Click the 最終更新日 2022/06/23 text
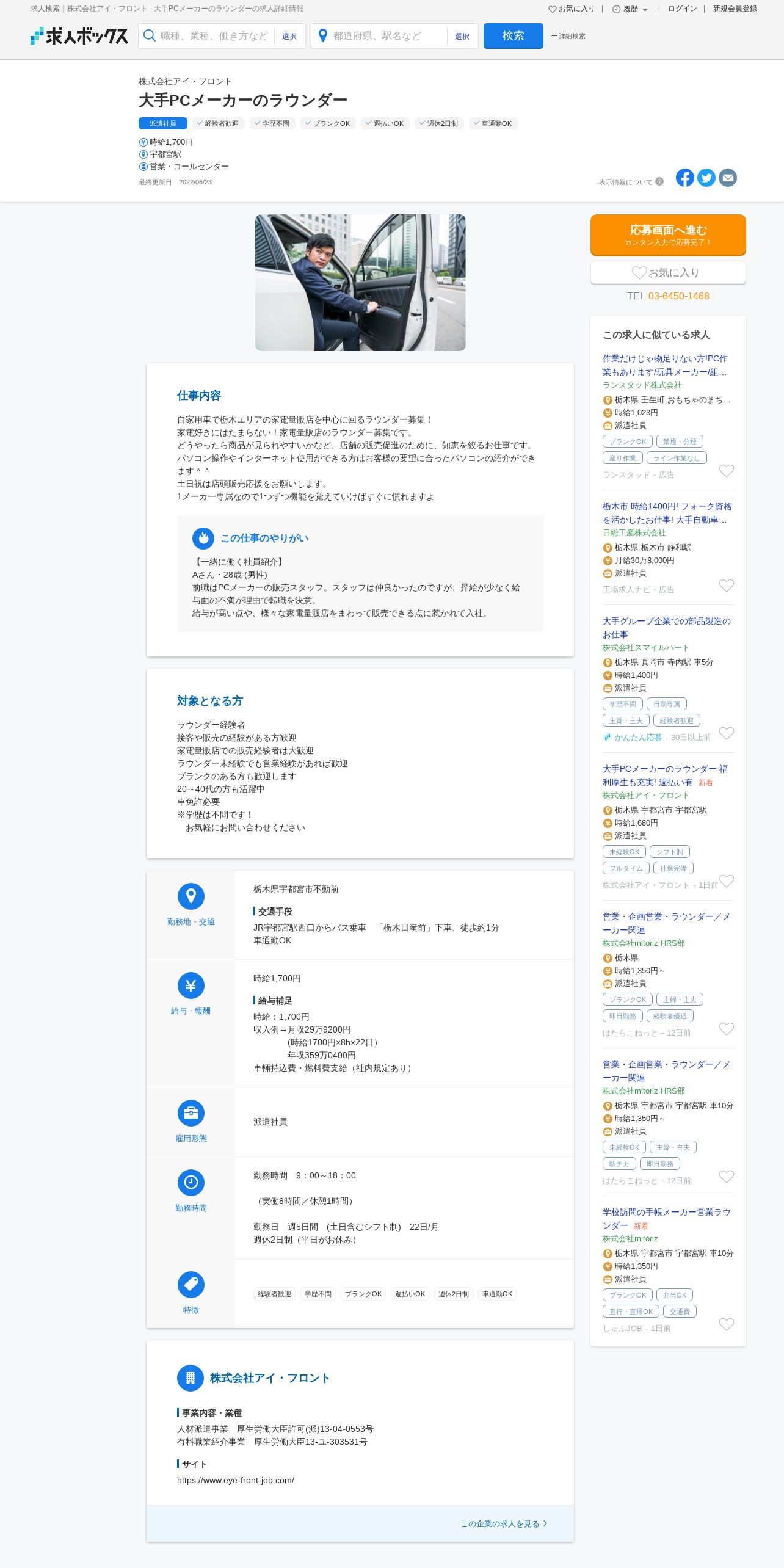 (175, 182)
